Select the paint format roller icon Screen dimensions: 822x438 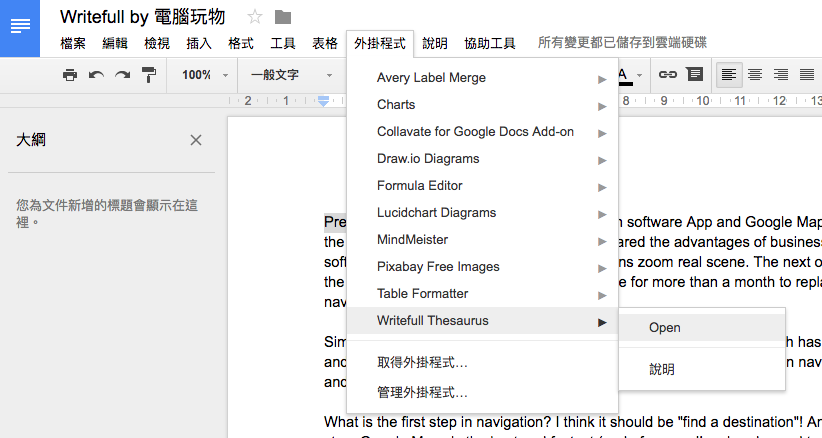[x=149, y=75]
